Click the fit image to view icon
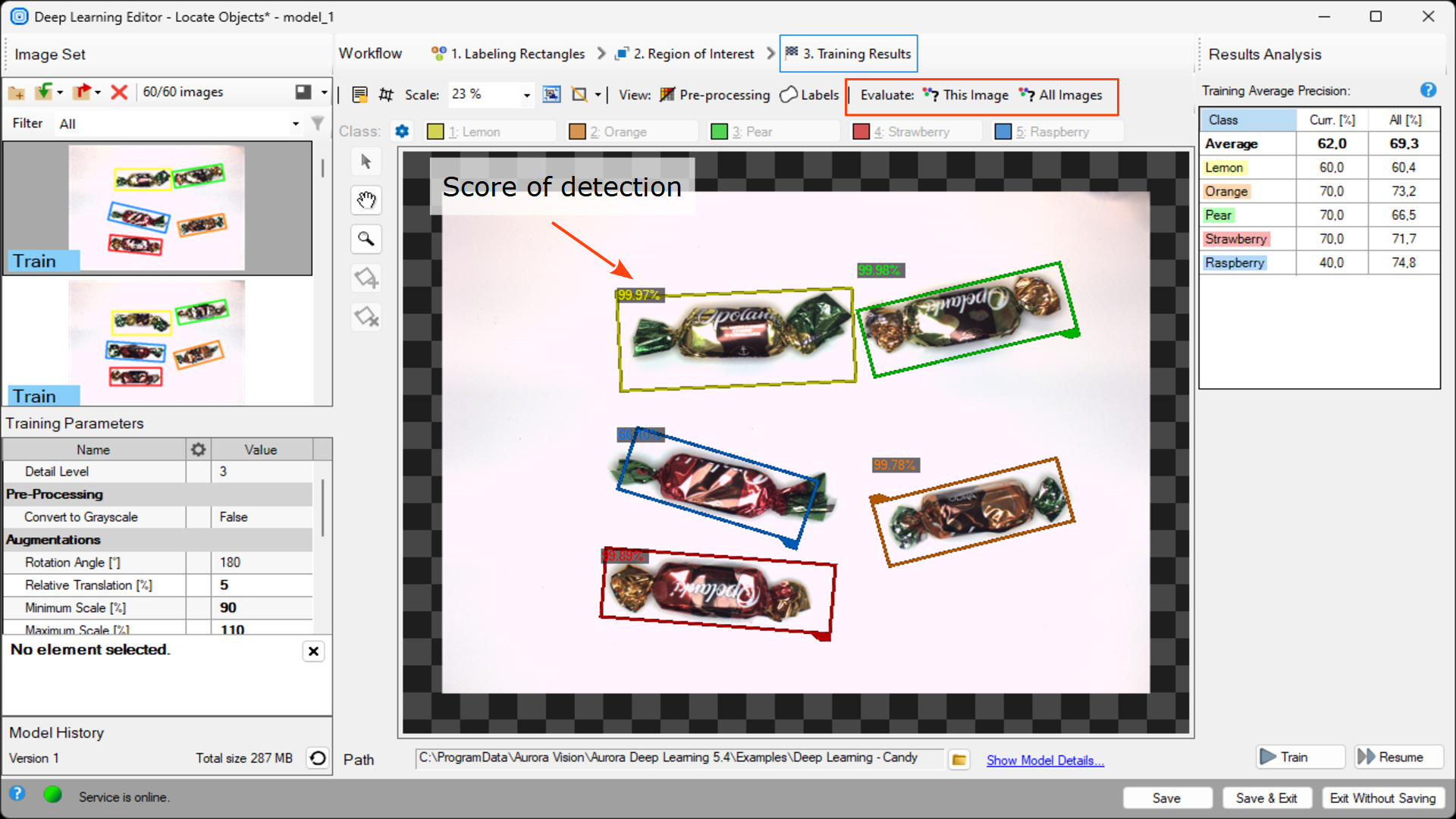Screen dimensions: 1456x819 [x=551, y=94]
